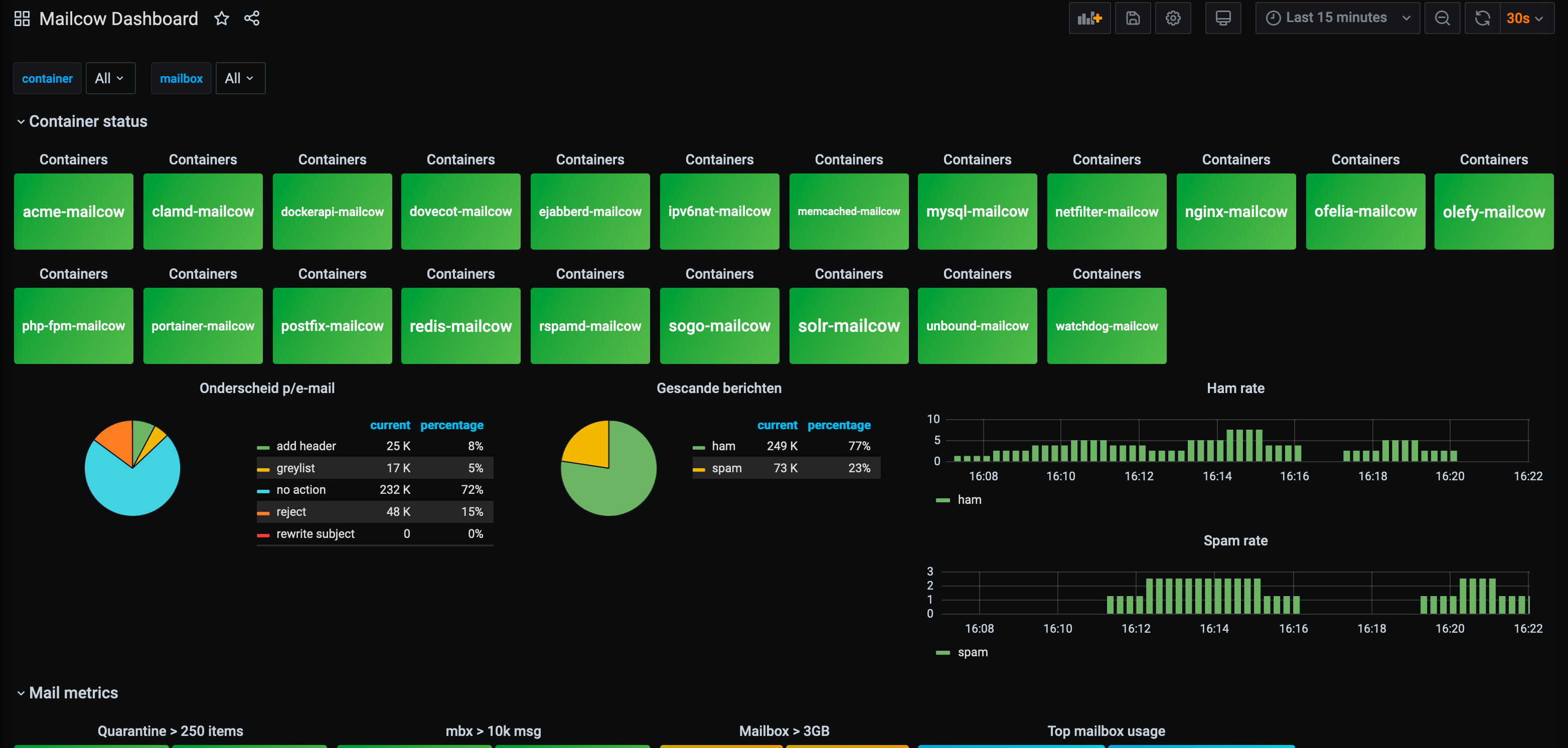Select the redis-mailcow tile
The image size is (1568, 748).
pyautogui.click(x=461, y=325)
